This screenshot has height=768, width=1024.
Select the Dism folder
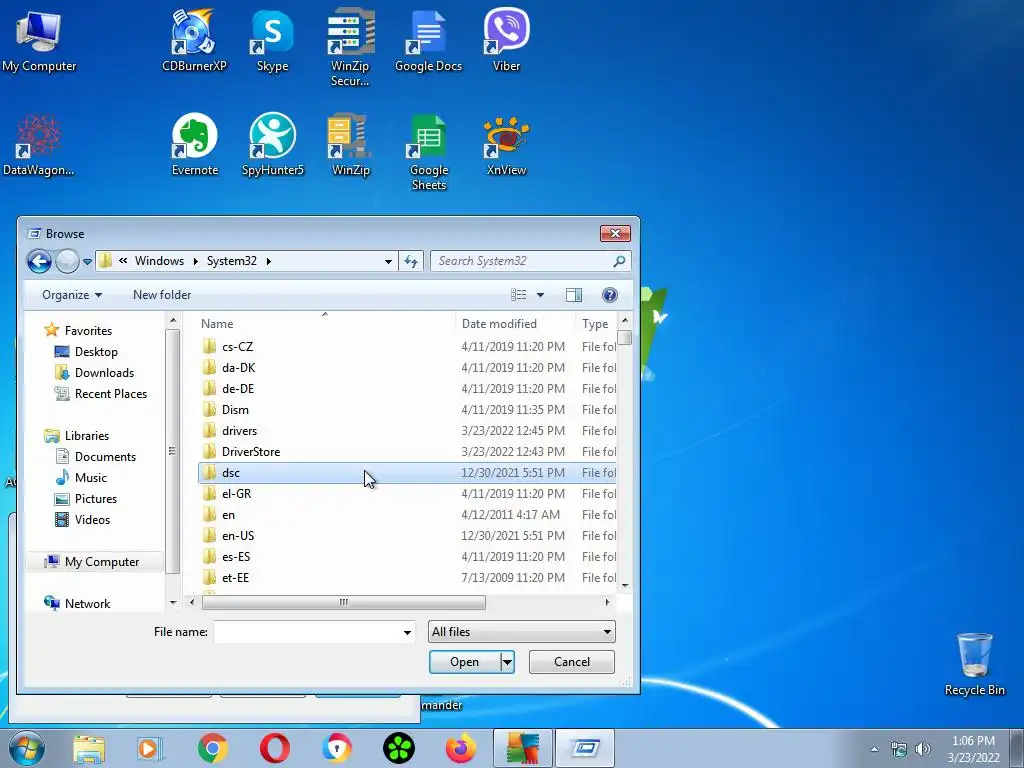(x=407, y=410)
